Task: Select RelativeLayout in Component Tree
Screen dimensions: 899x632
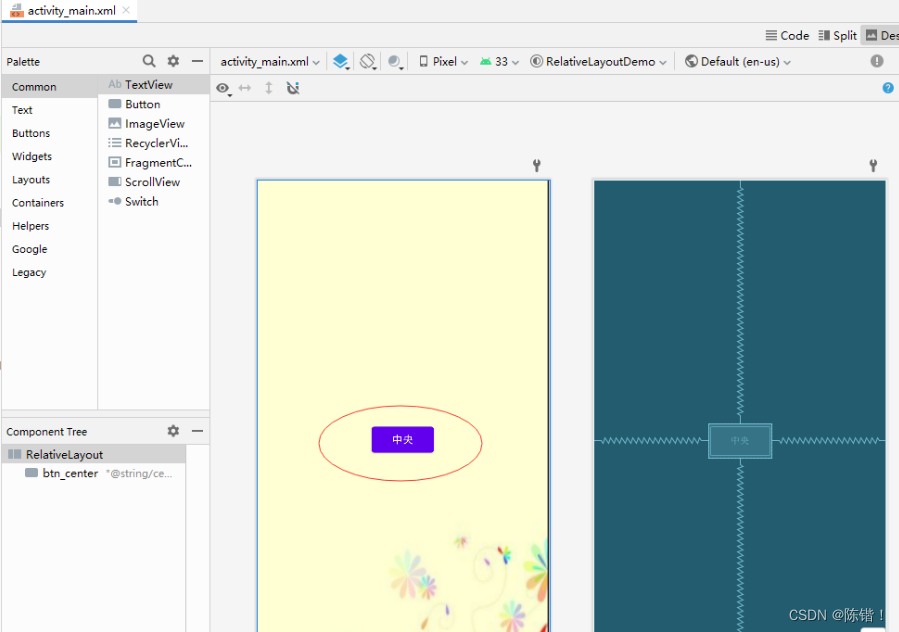Action: (x=94, y=454)
